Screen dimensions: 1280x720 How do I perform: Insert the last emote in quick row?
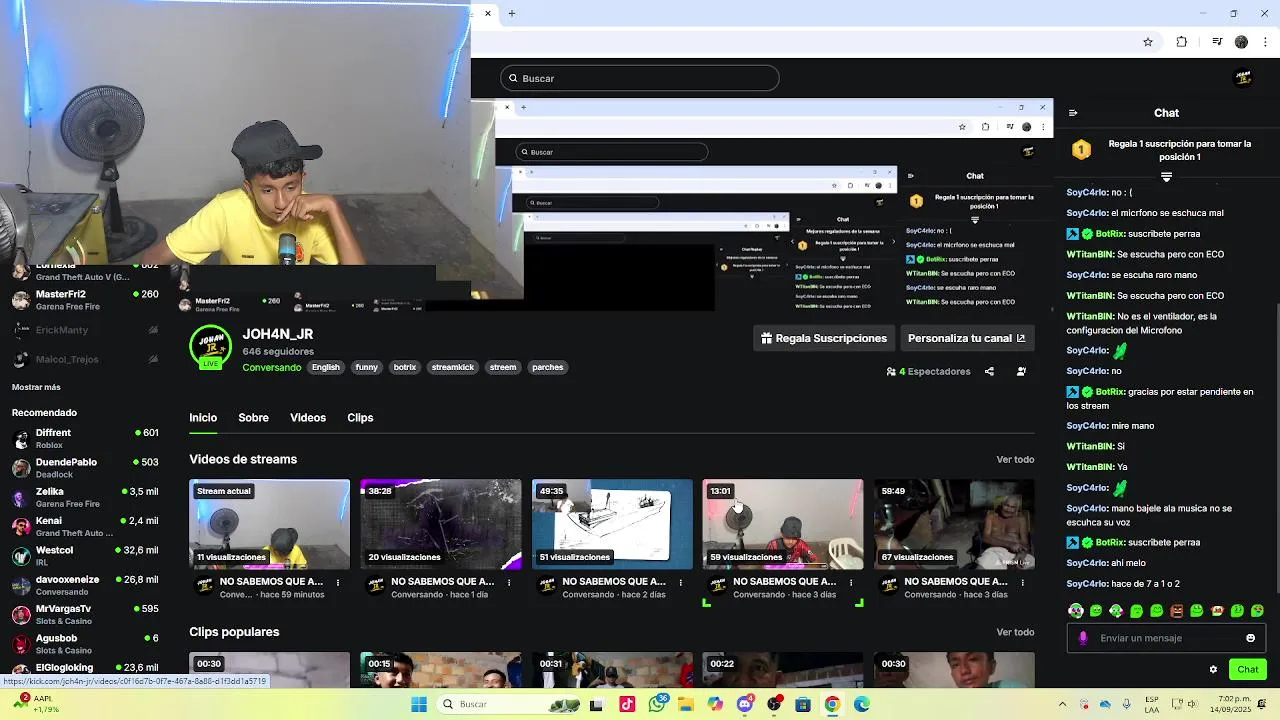tap(1257, 610)
